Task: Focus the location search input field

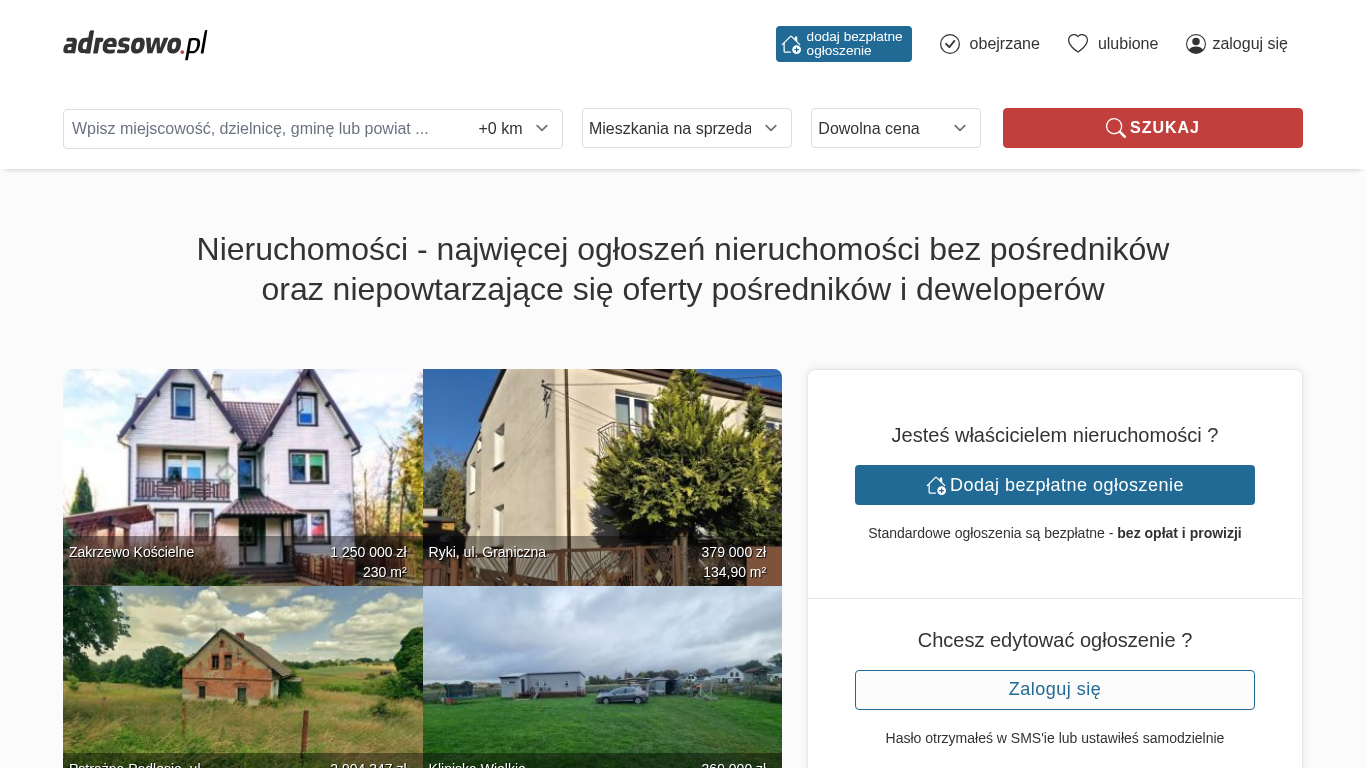Action: [265, 128]
